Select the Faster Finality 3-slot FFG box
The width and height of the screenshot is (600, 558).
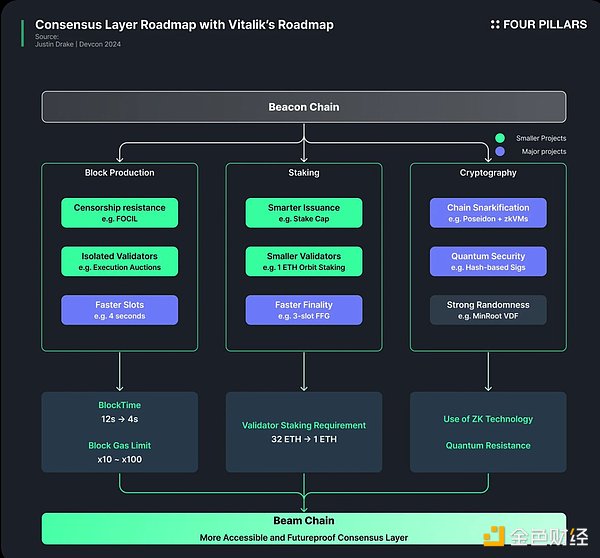[303, 310]
